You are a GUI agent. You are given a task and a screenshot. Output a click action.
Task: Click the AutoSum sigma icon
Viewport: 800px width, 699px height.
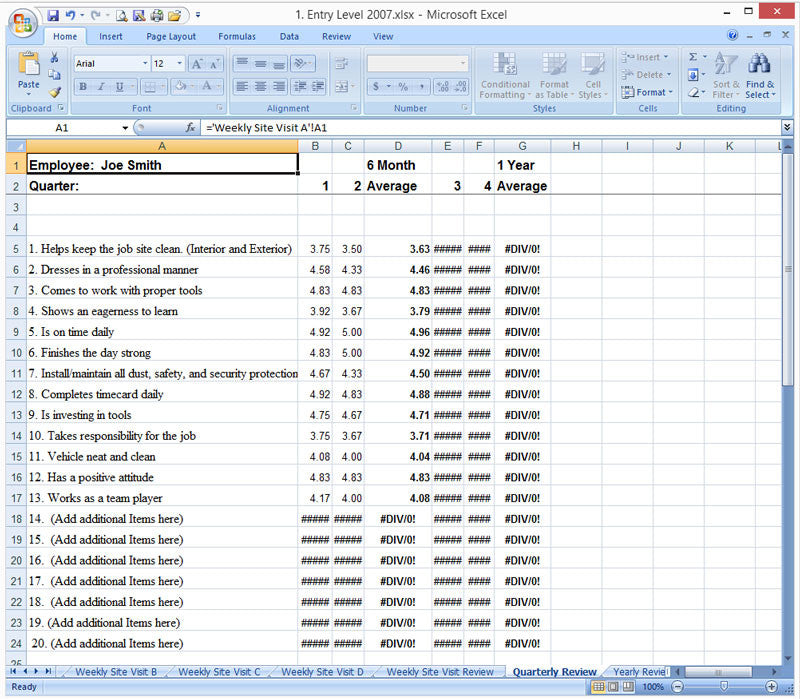[693, 57]
